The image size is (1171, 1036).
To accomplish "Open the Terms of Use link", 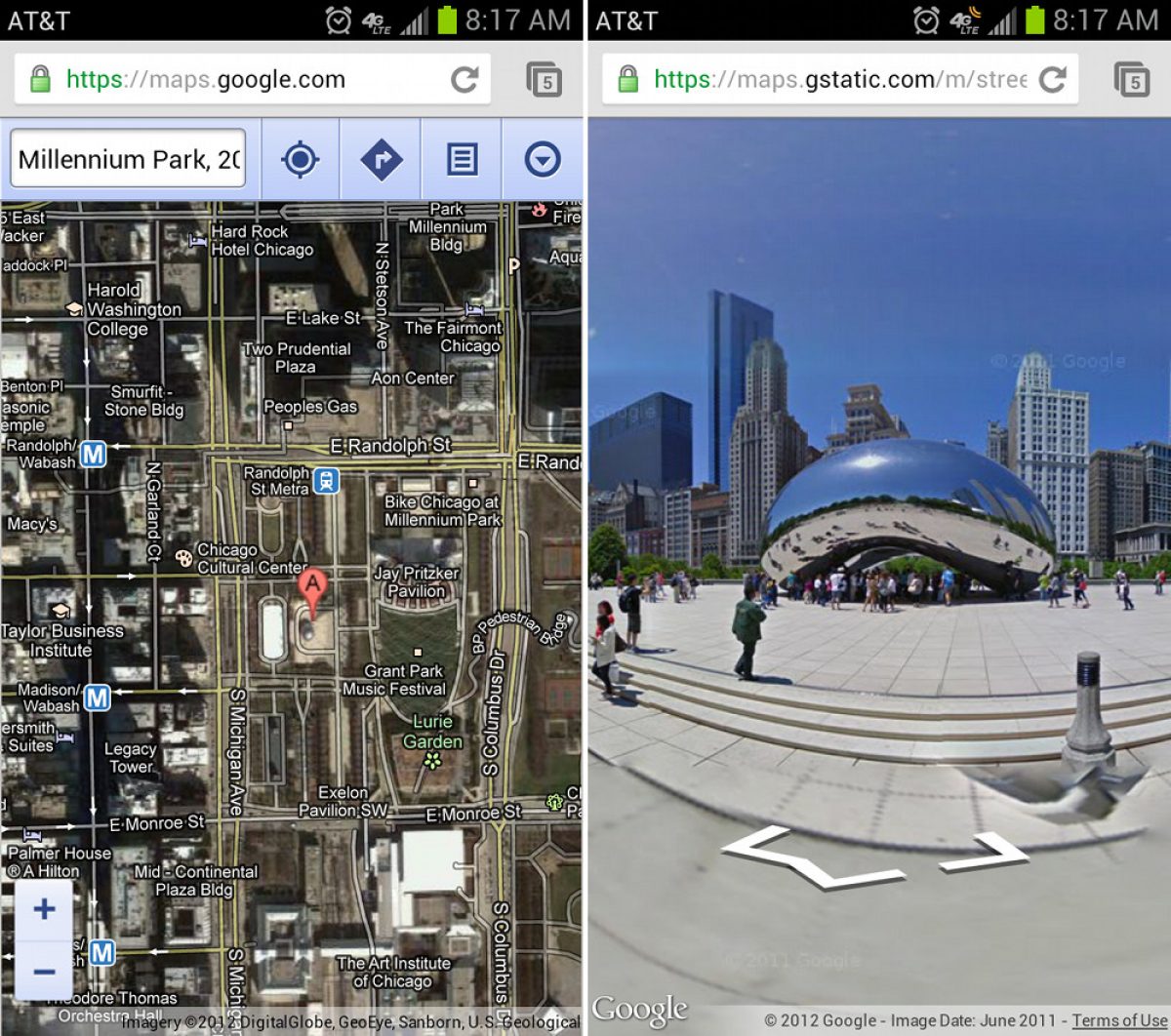I will click(1119, 1020).
